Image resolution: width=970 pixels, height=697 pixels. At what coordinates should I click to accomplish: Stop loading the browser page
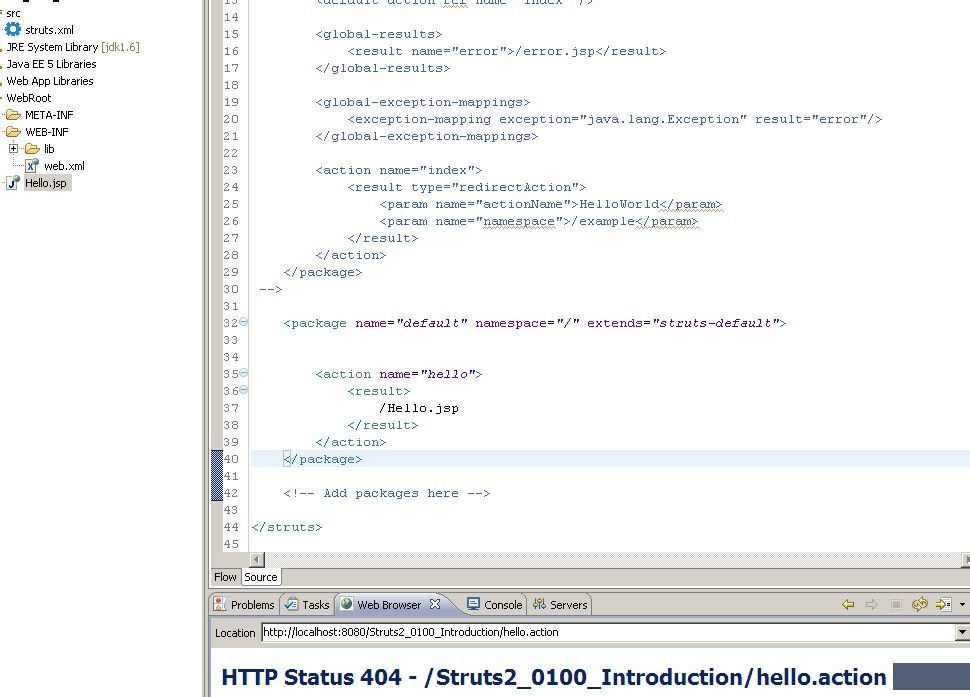click(x=896, y=604)
